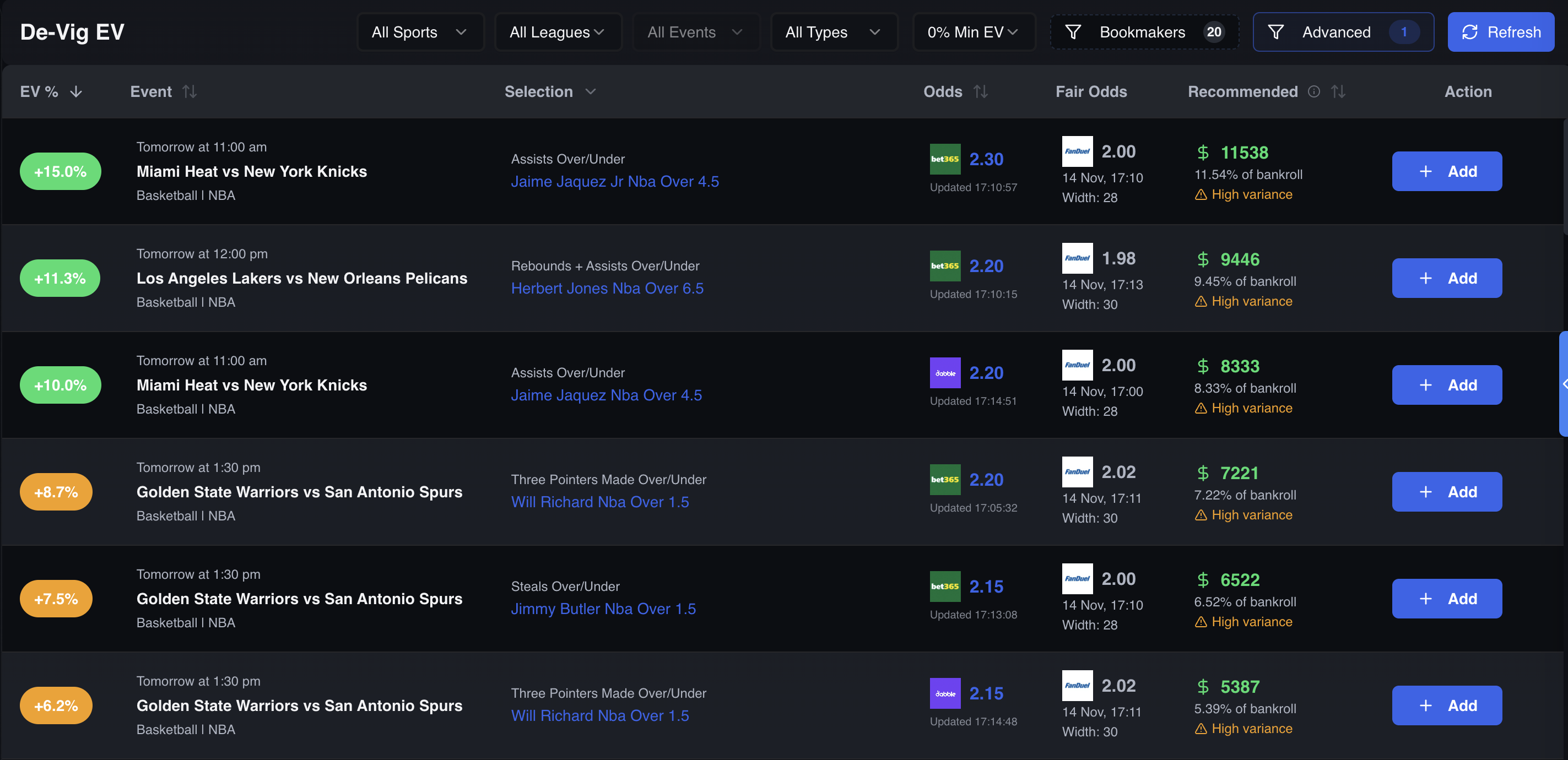Click the funnel icon in Bookmakers filter
This screenshot has height=760, width=1568.
click(1074, 31)
